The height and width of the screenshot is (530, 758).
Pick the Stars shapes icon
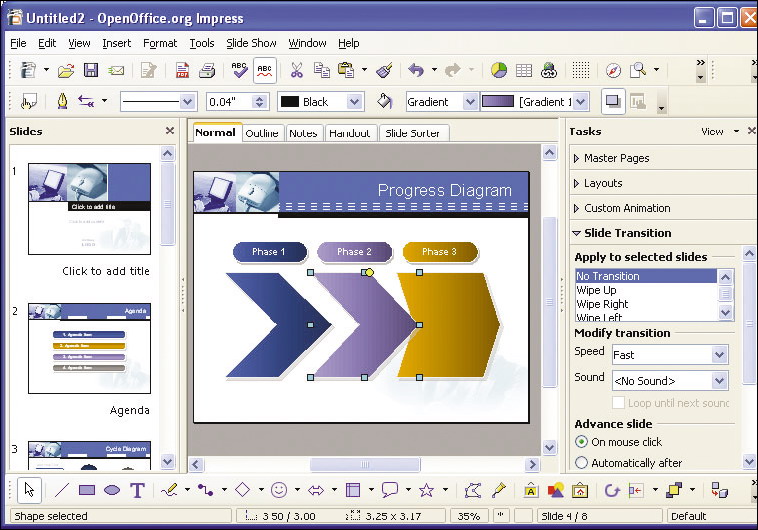click(x=426, y=490)
